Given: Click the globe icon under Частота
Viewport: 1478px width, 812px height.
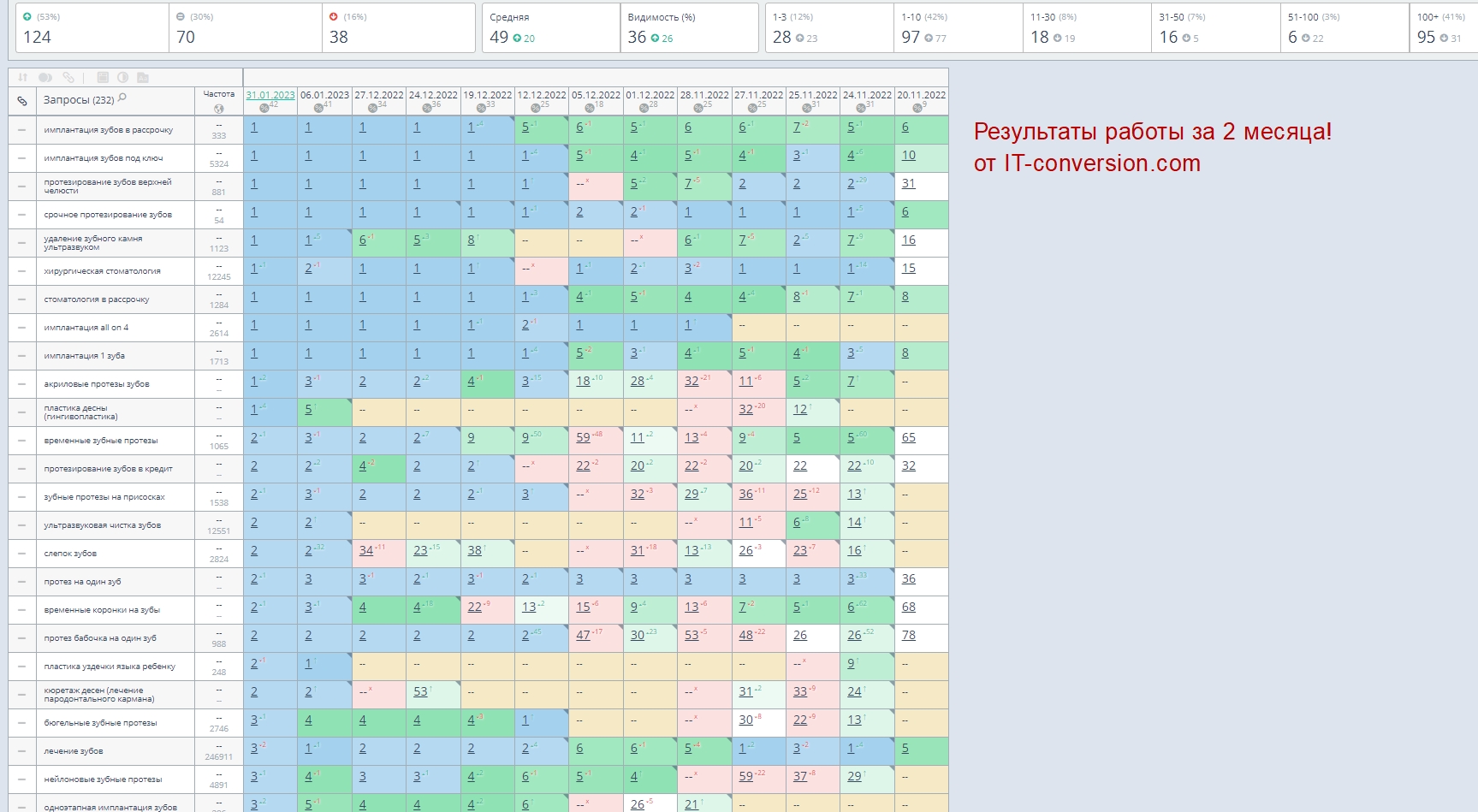Looking at the screenshot, I should point(219,108).
